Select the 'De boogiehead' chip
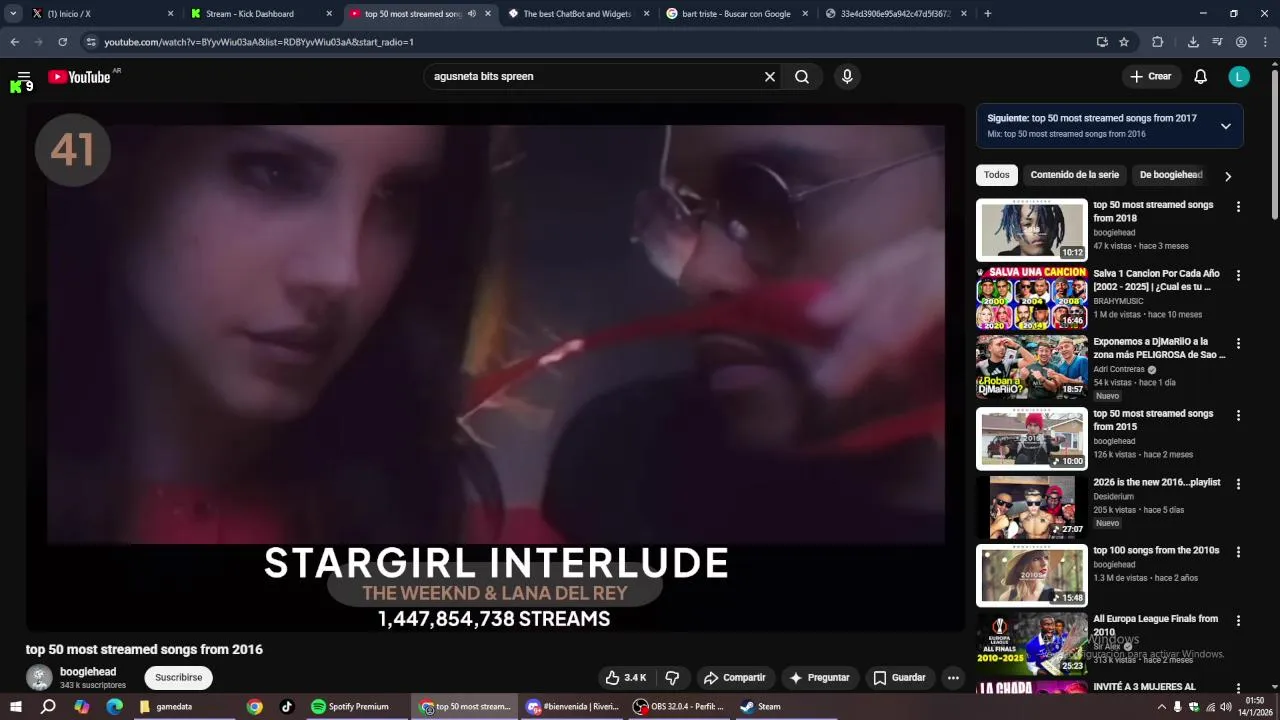The image size is (1280, 720). pyautogui.click(x=1171, y=175)
